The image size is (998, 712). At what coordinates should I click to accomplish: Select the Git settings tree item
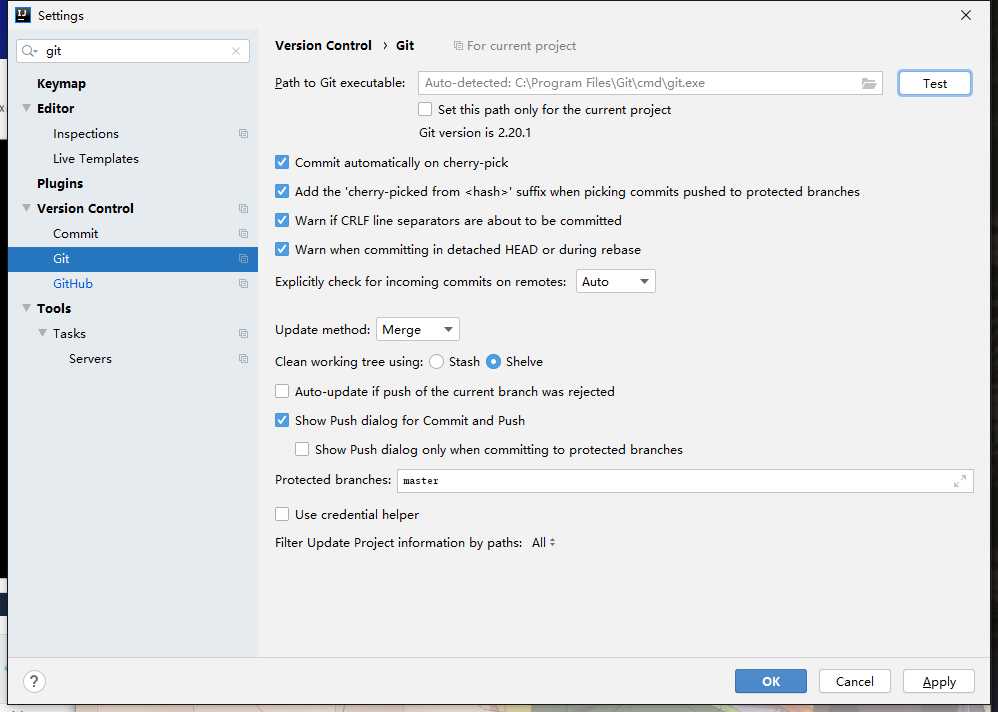(x=132, y=259)
